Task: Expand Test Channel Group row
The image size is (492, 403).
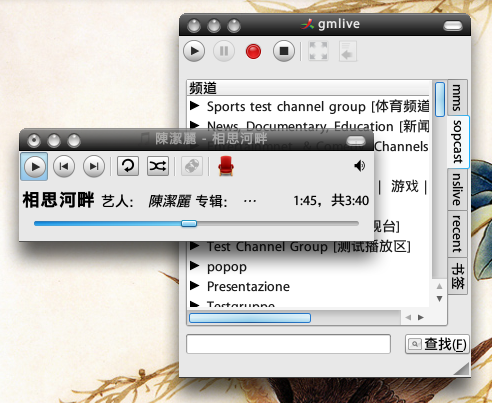Action: pyautogui.click(x=194, y=246)
